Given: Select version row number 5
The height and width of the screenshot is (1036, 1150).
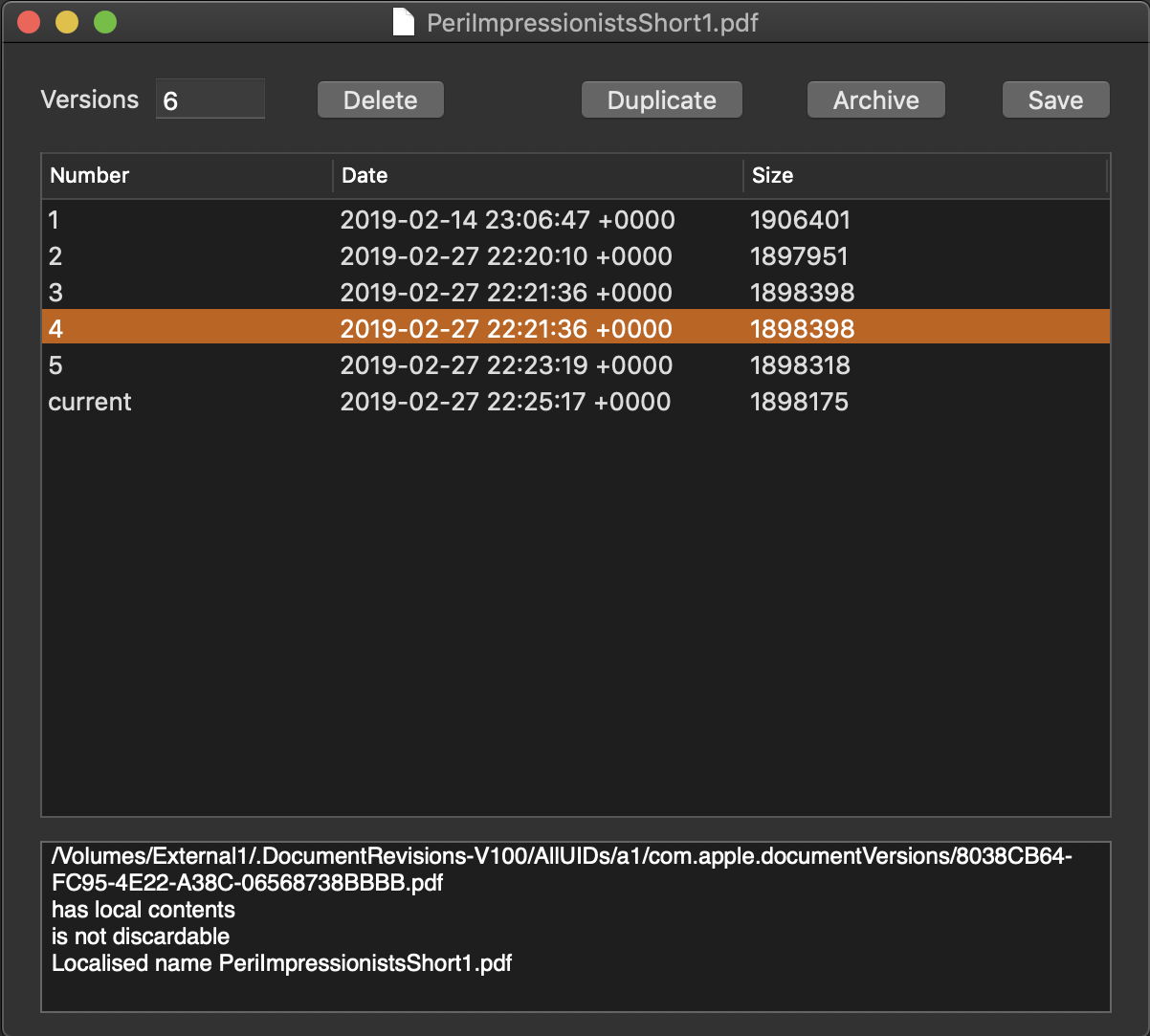Looking at the screenshot, I should click(x=576, y=365).
